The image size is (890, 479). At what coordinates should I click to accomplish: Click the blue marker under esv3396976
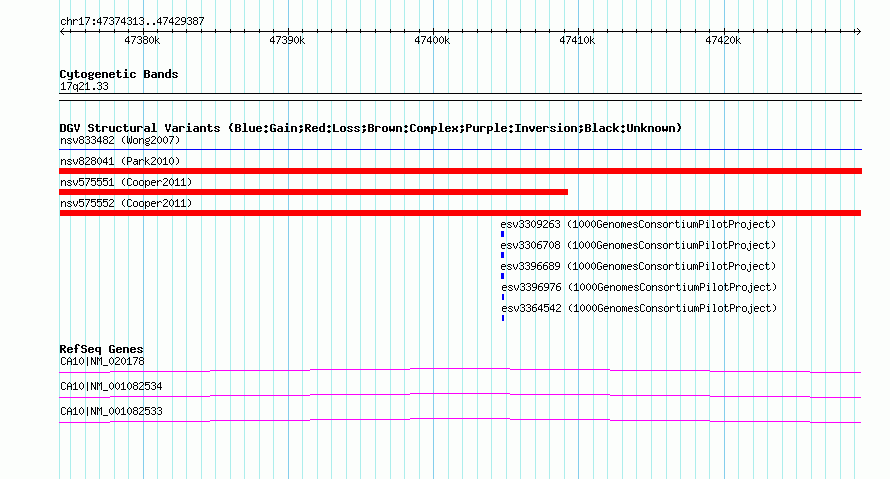(503, 297)
